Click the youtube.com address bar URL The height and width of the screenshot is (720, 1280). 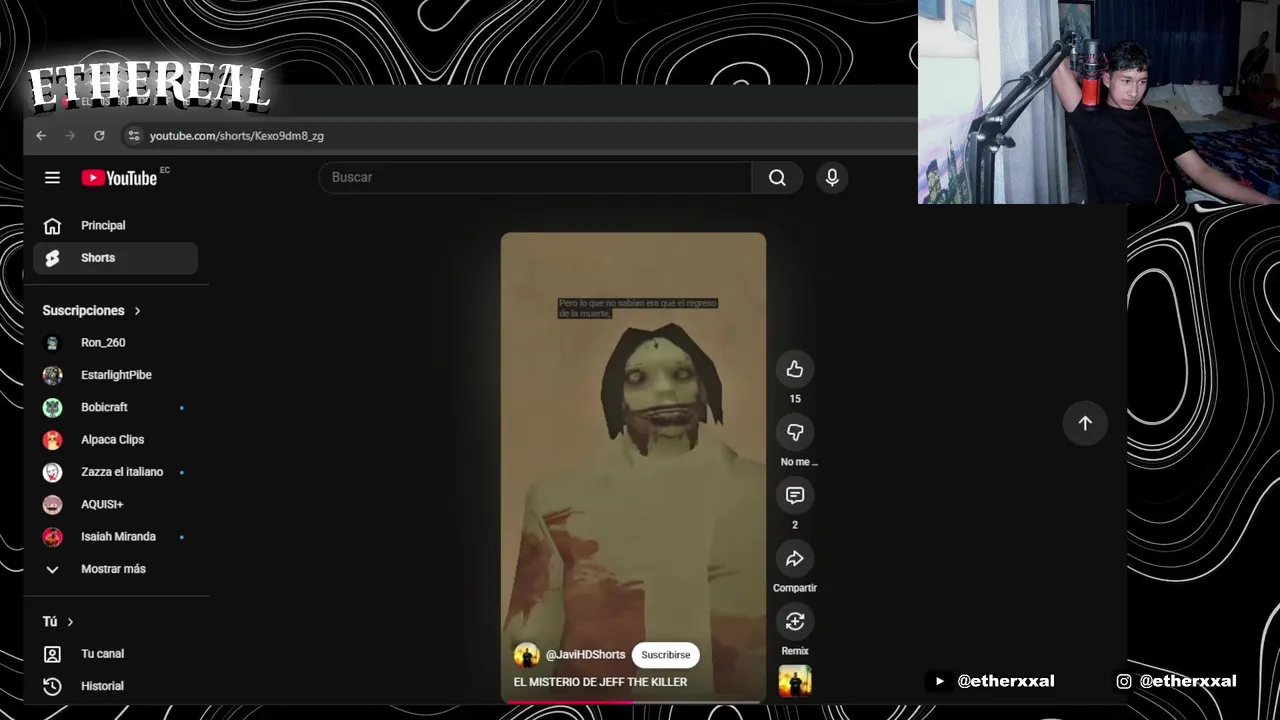[236, 136]
